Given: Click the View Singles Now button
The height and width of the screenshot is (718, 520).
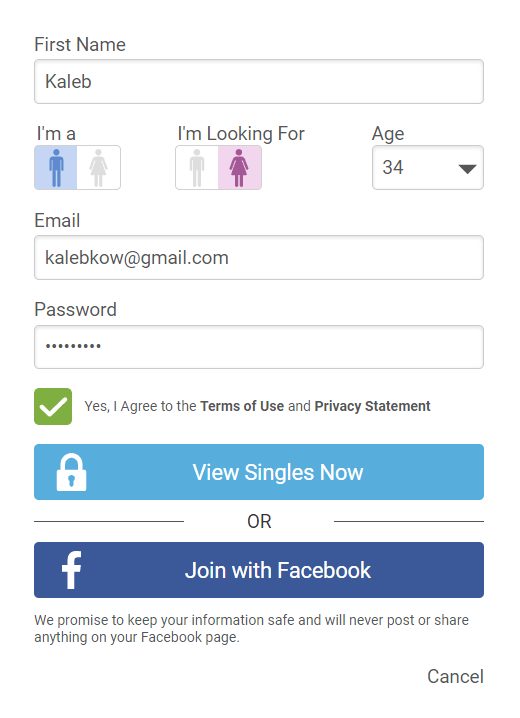Looking at the screenshot, I should click(x=259, y=472).
